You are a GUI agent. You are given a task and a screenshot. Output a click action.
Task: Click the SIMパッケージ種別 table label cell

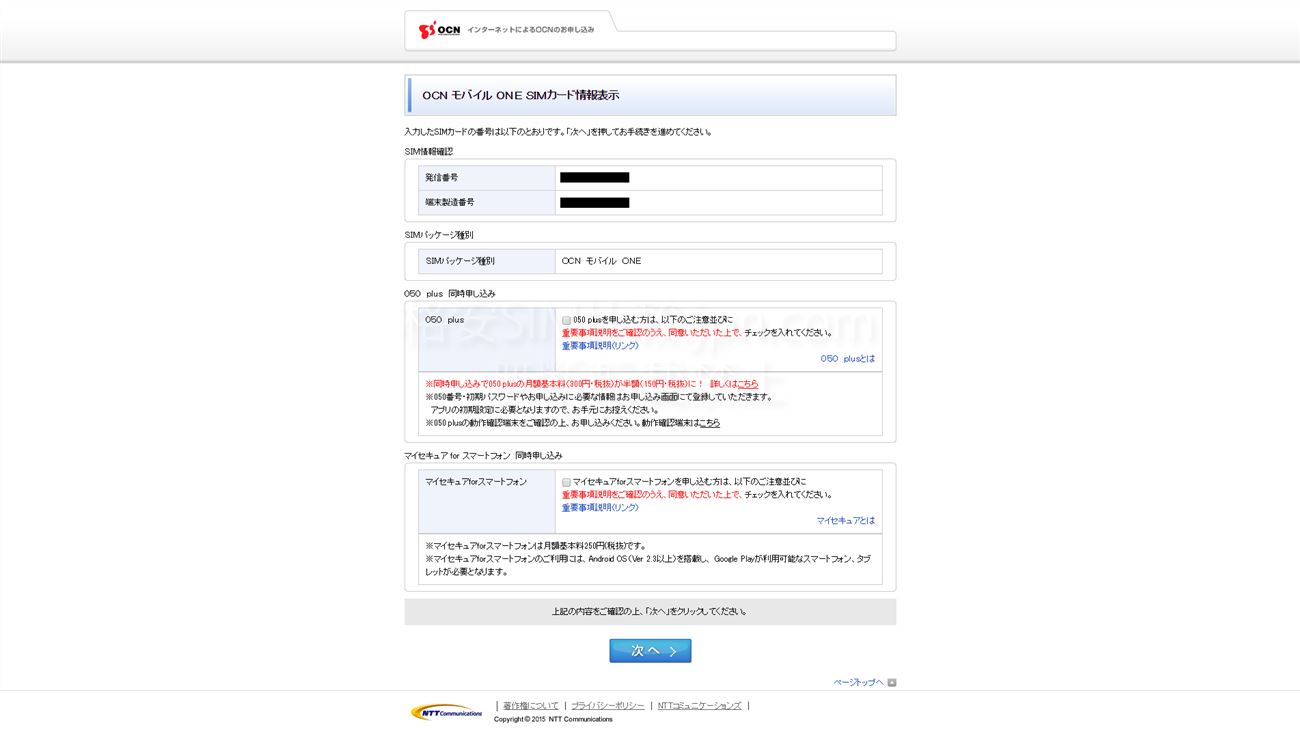(x=487, y=261)
